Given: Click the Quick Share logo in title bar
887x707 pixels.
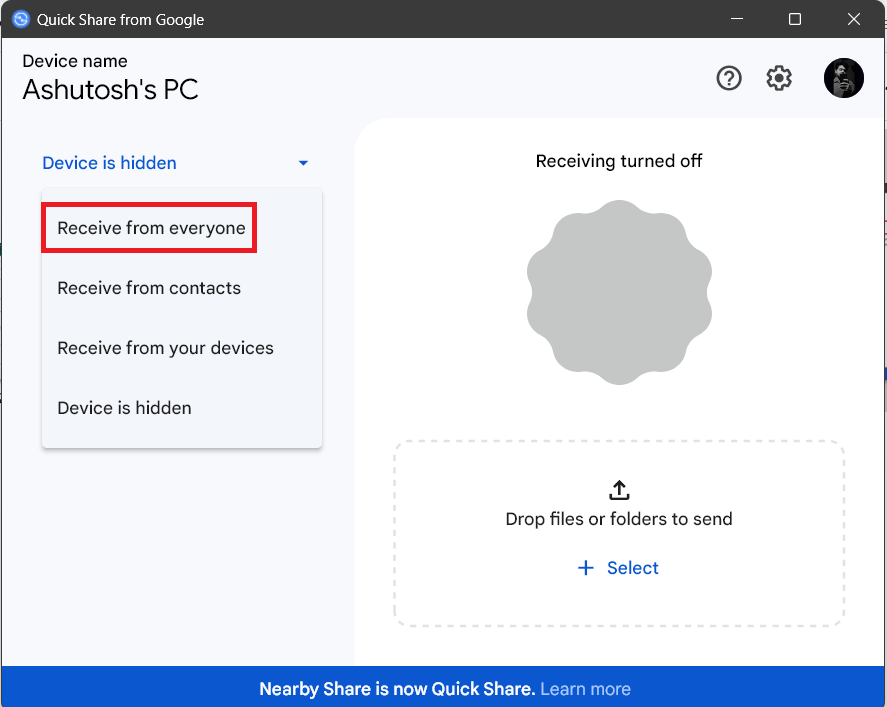Looking at the screenshot, I should 20,19.
